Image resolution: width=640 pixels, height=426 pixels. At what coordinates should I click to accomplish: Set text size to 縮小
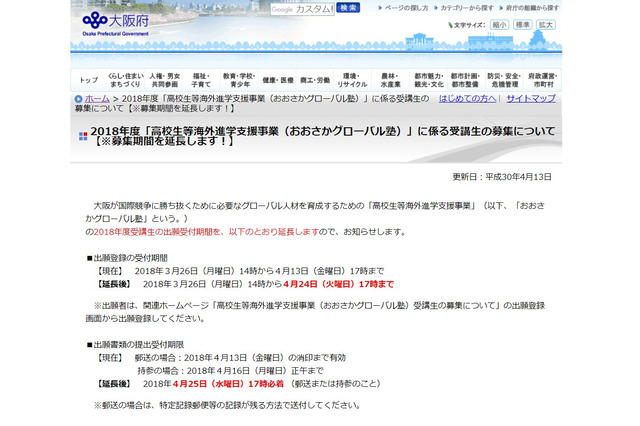(x=499, y=25)
